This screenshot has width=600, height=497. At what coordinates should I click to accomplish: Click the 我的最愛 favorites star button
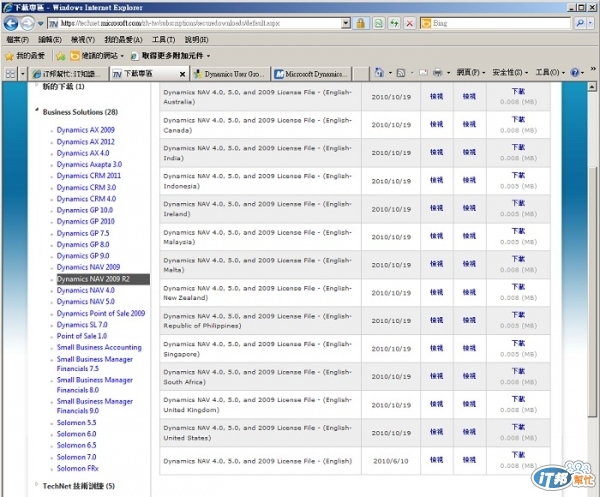click(x=25, y=56)
